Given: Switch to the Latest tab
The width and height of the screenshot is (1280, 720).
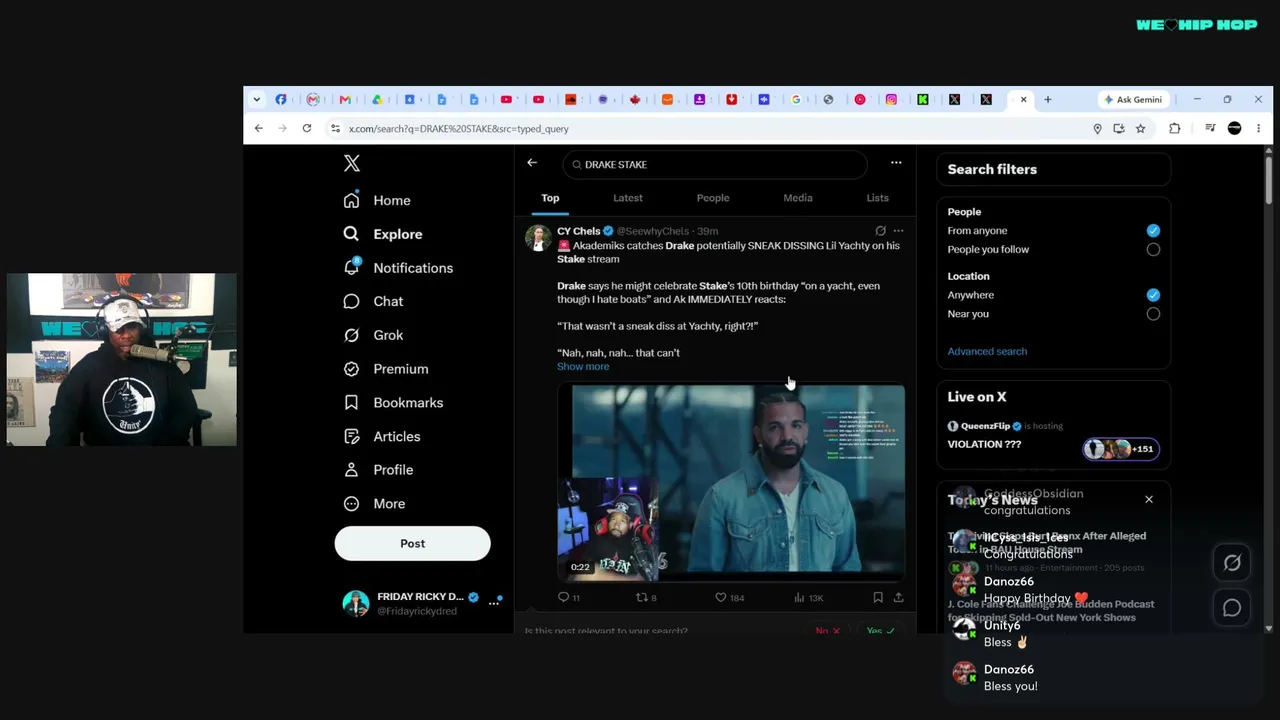Looking at the screenshot, I should point(628,198).
